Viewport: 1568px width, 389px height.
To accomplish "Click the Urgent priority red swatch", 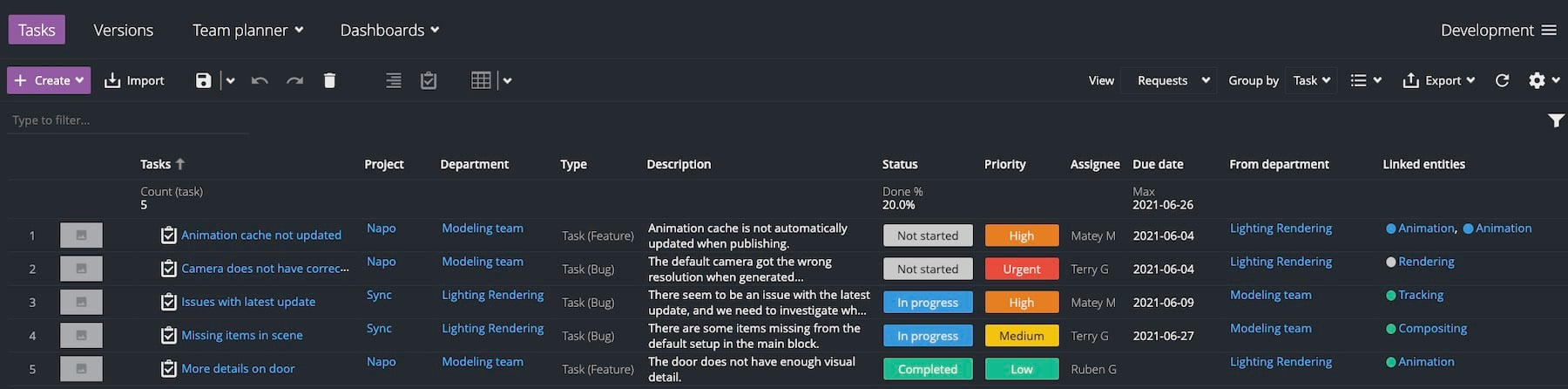I will pyautogui.click(x=1022, y=269).
